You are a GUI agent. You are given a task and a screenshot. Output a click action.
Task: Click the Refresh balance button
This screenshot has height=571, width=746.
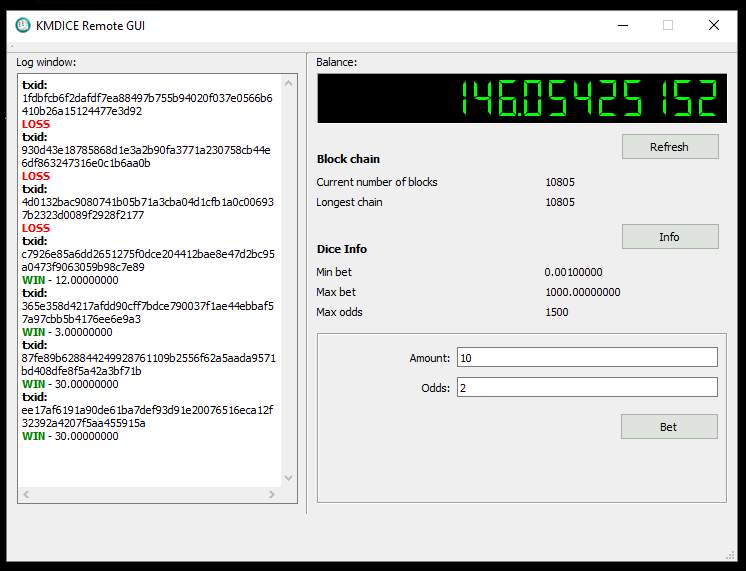670,147
